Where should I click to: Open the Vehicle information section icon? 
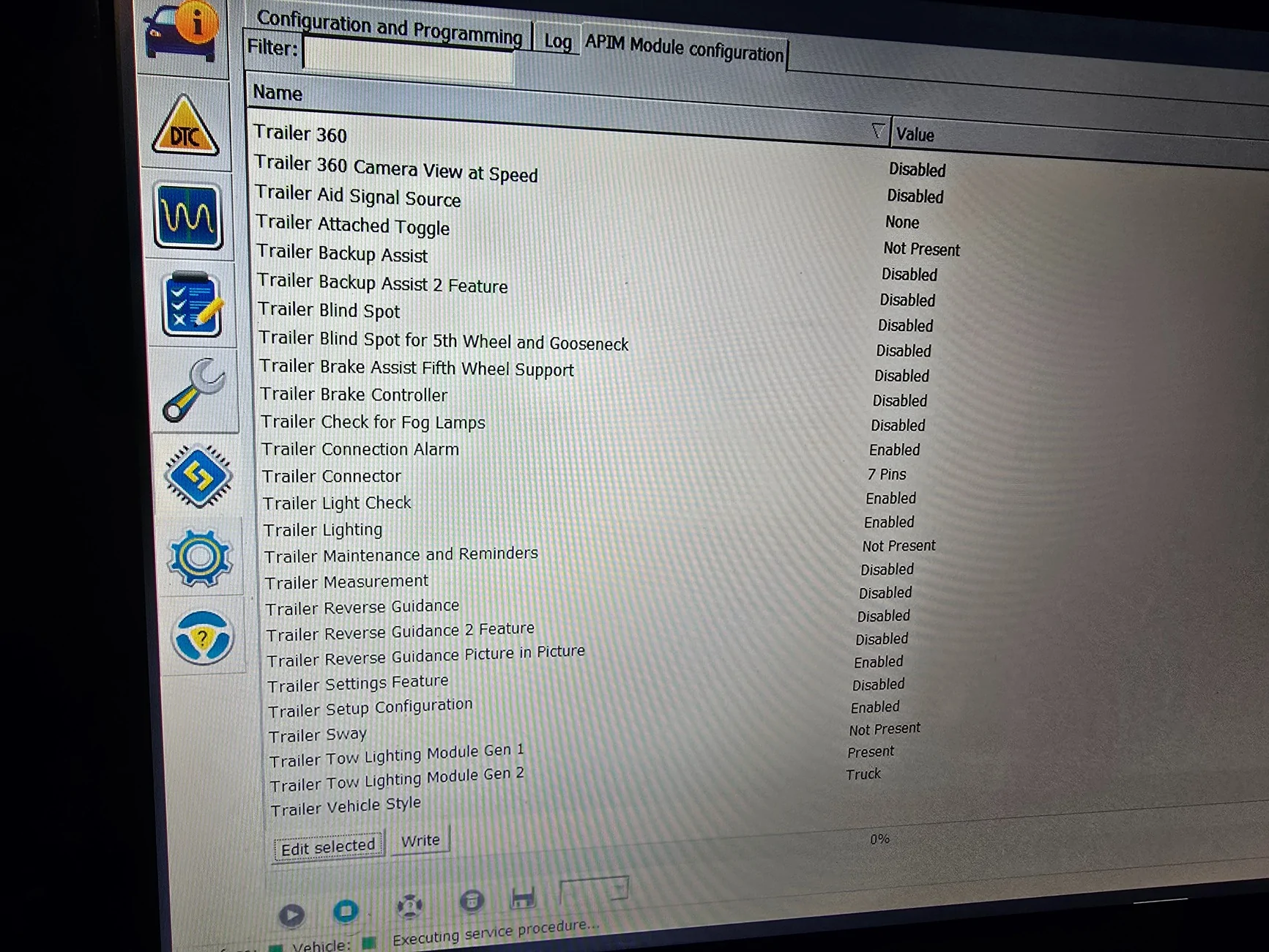pyautogui.click(x=182, y=31)
